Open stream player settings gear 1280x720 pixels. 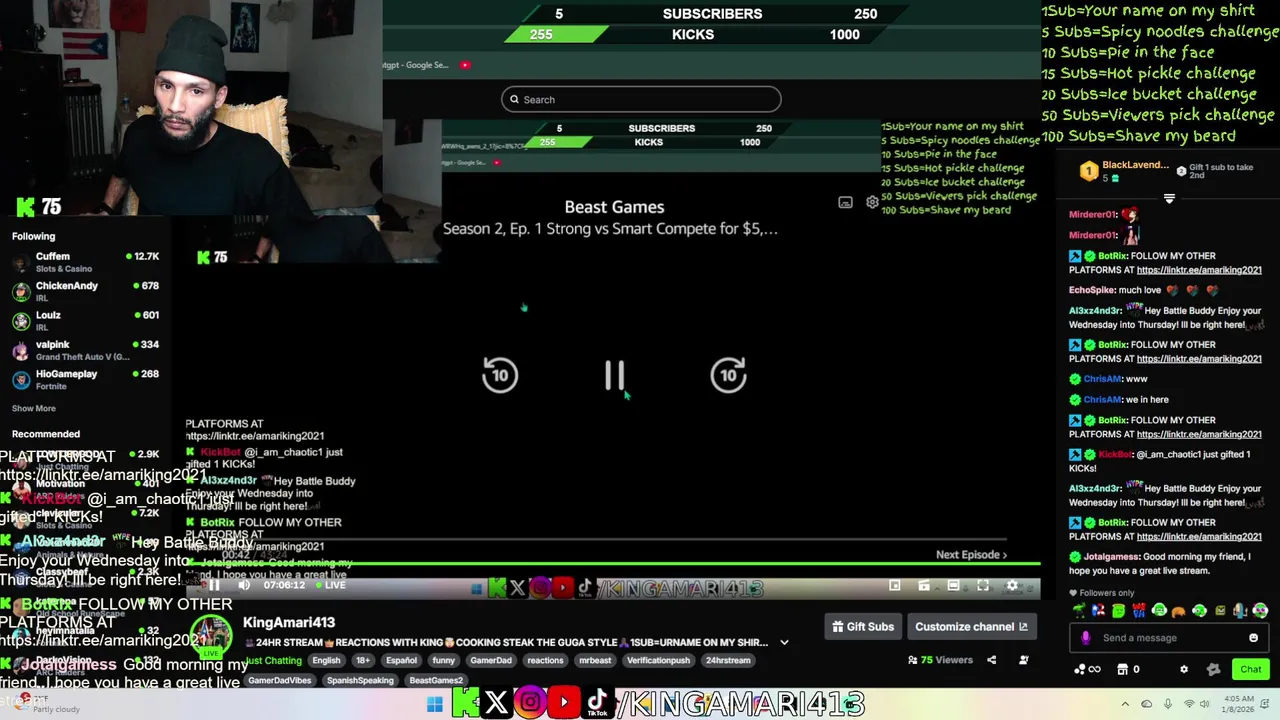coord(1012,586)
